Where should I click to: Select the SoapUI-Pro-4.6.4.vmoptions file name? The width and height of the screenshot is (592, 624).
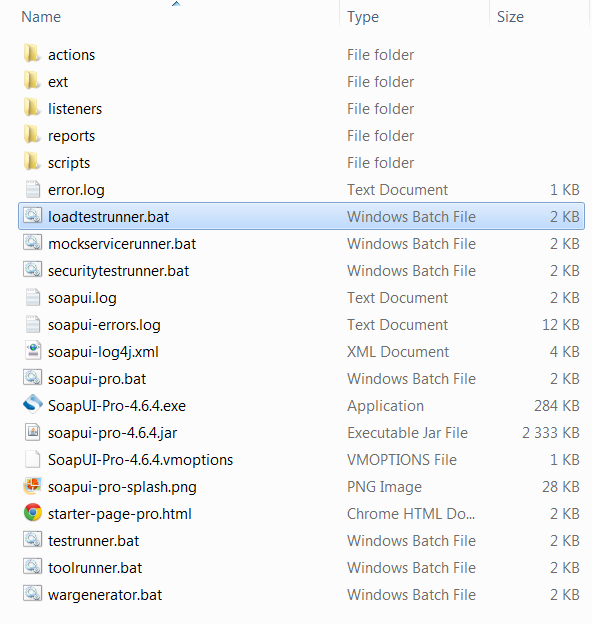pyautogui.click(x=140, y=460)
